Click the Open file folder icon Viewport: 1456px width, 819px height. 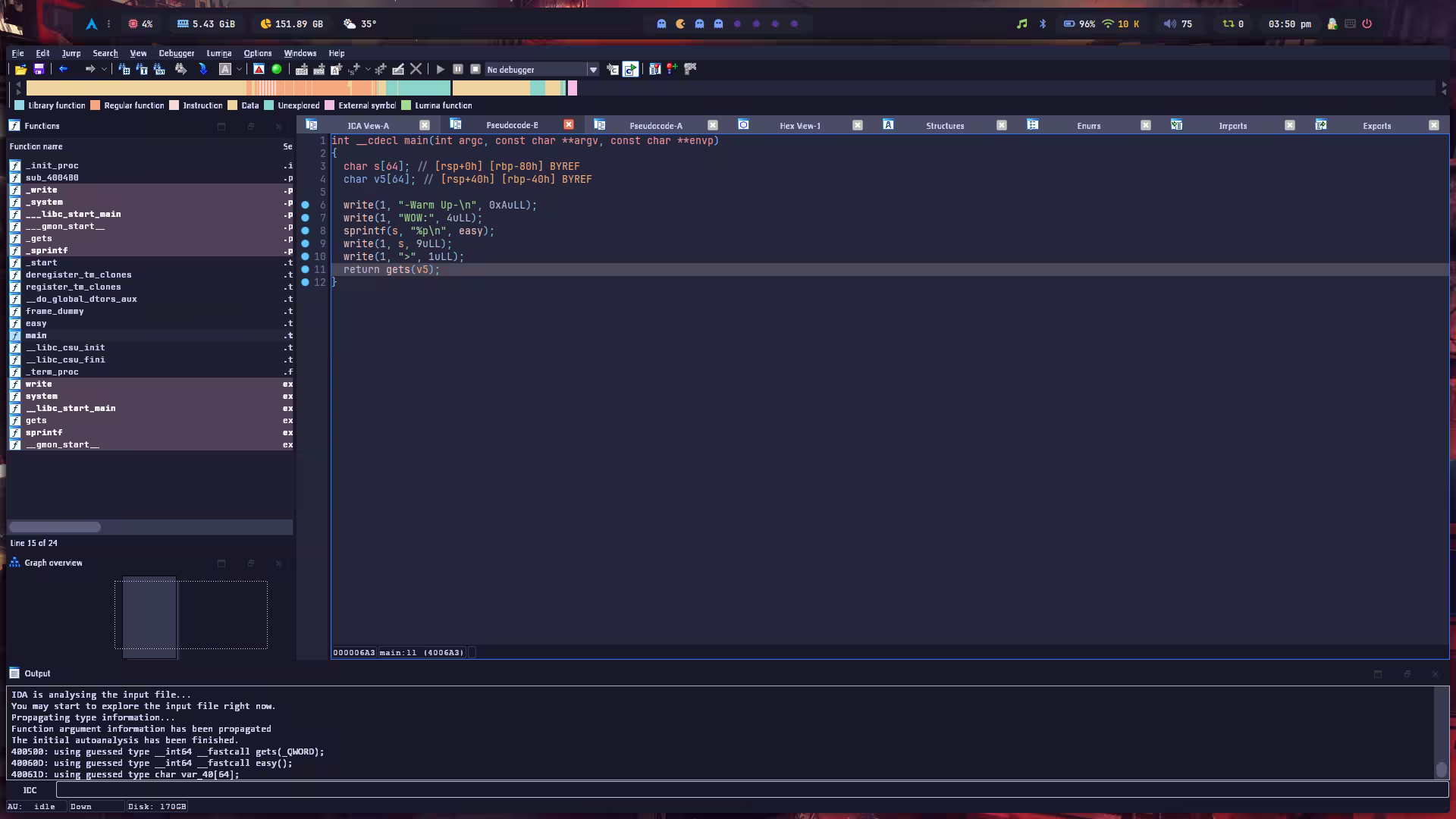coord(20,69)
